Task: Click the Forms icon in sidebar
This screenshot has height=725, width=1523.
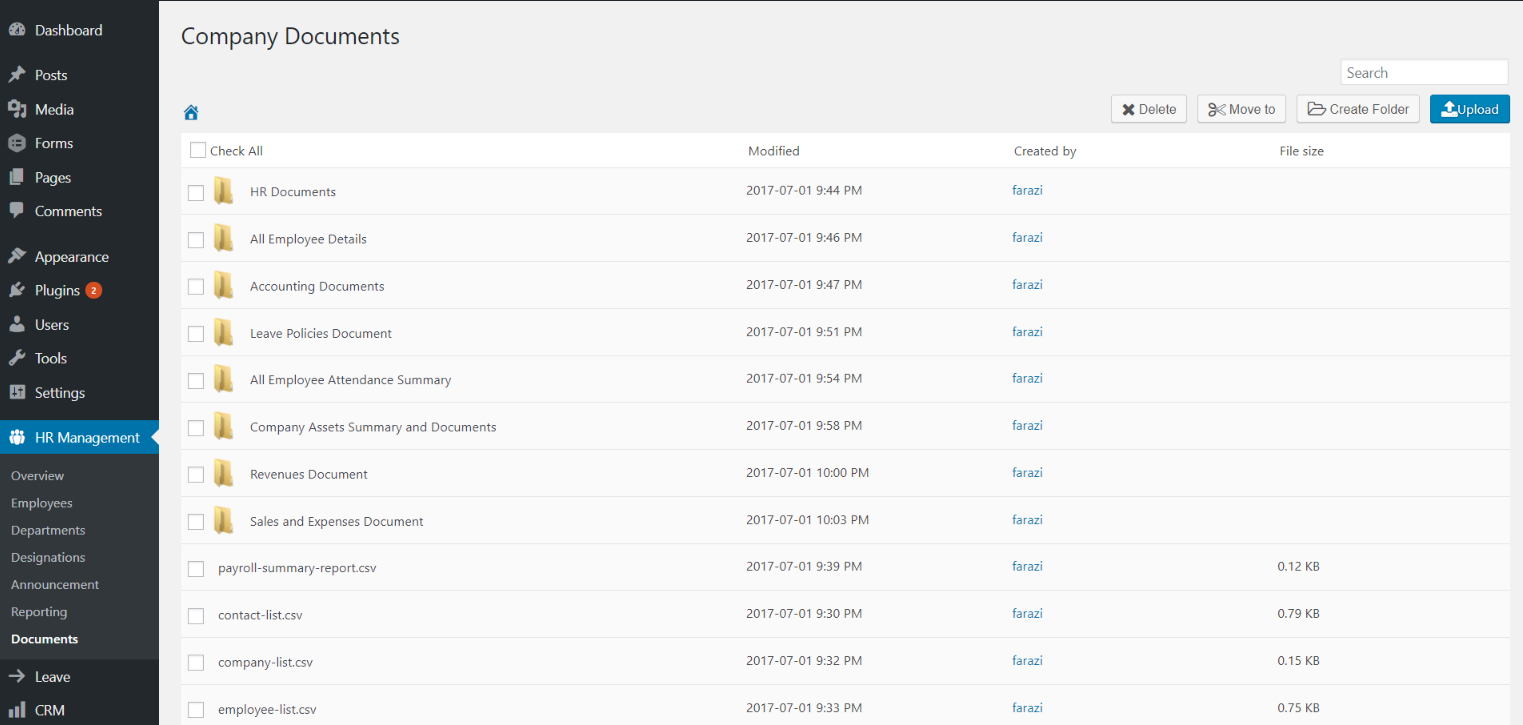Action: 17,143
